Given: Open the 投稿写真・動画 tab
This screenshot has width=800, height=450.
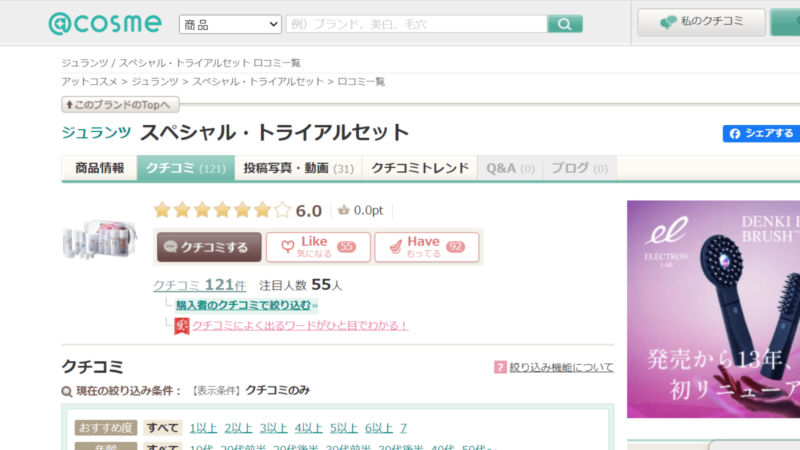Looking at the screenshot, I should pos(298,168).
